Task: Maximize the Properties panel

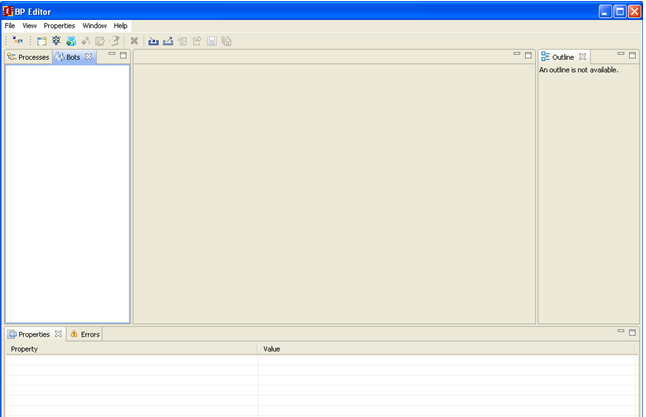Action: click(632, 332)
